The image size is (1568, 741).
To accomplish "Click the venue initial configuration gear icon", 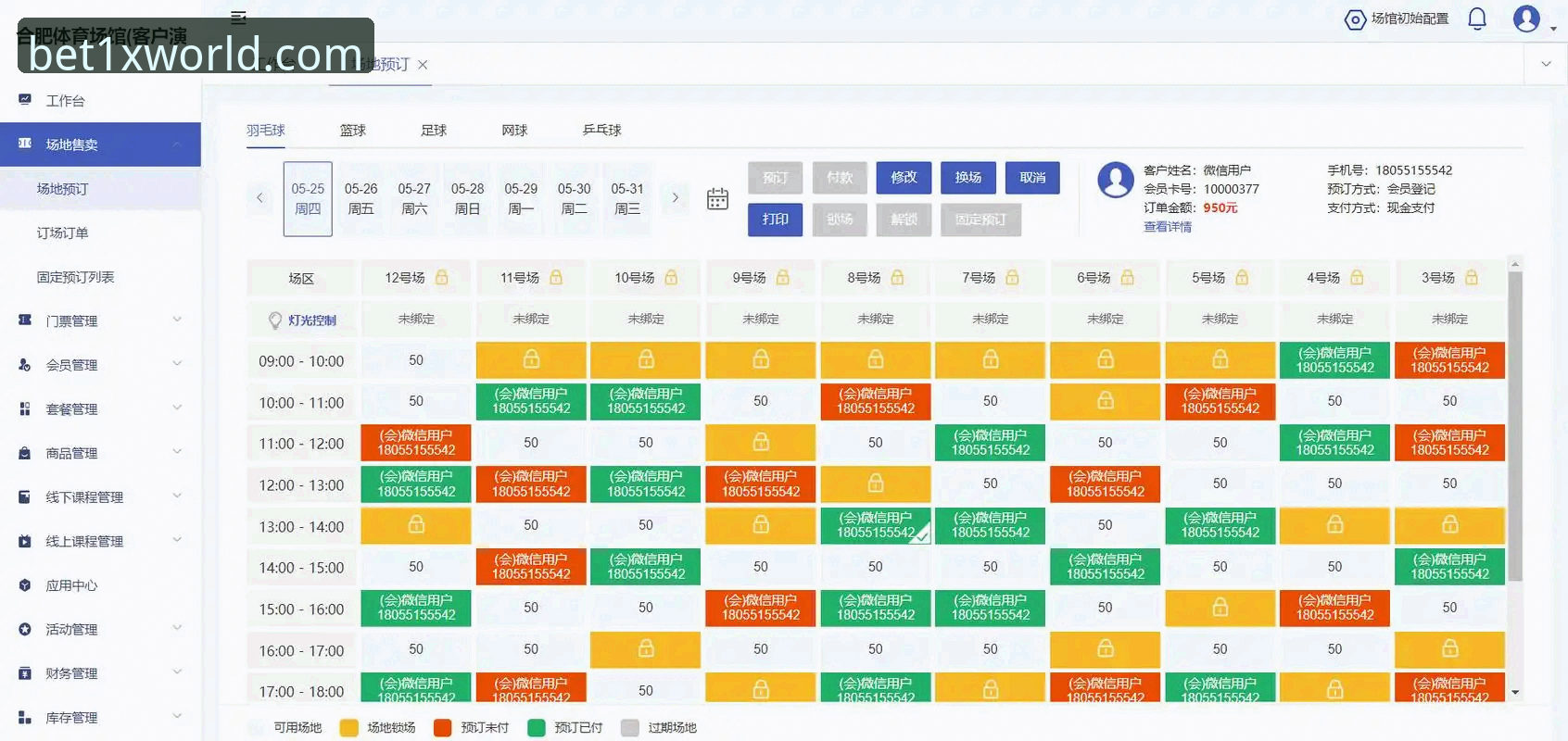I will tap(1355, 19).
